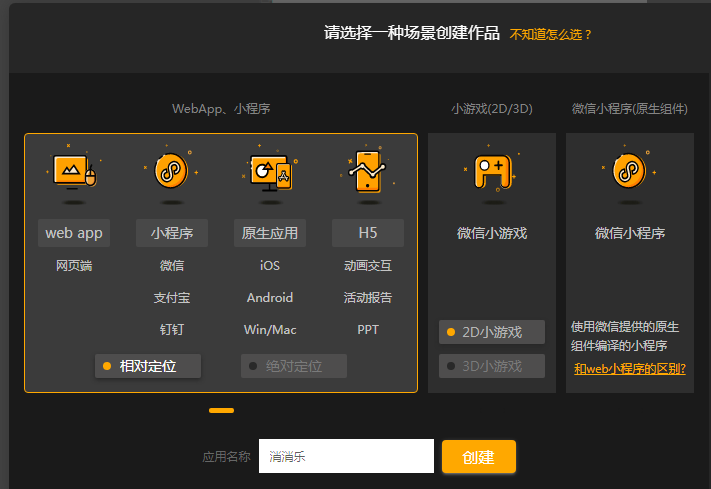This screenshot has height=489, width=711.
Task: Click the 微信小程序 card title
Action: [x=630, y=233]
